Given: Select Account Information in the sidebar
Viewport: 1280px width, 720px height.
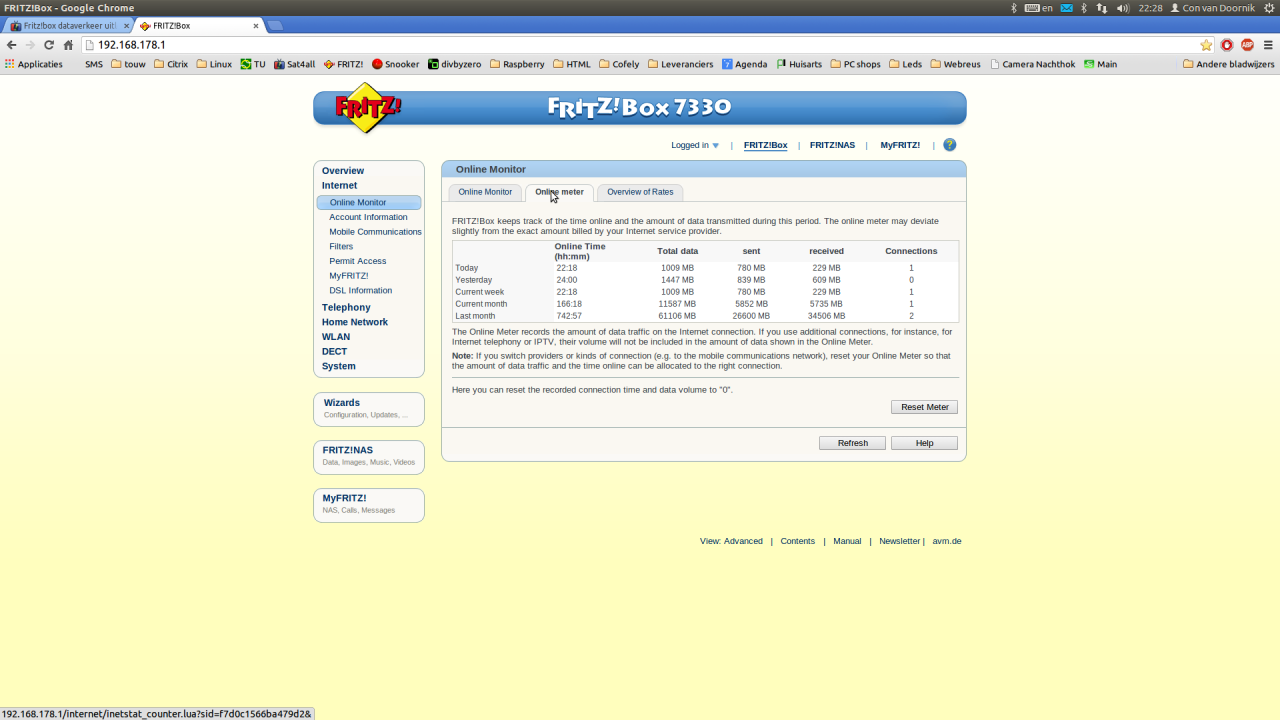Looking at the screenshot, I should 368,217.
